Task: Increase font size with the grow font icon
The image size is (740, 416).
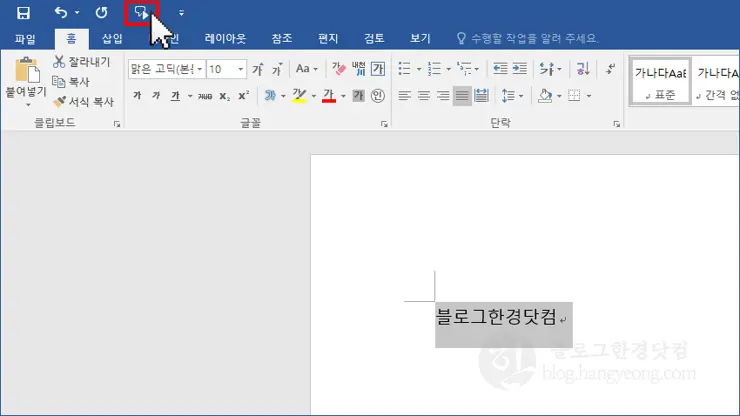Action: [258, 69]
